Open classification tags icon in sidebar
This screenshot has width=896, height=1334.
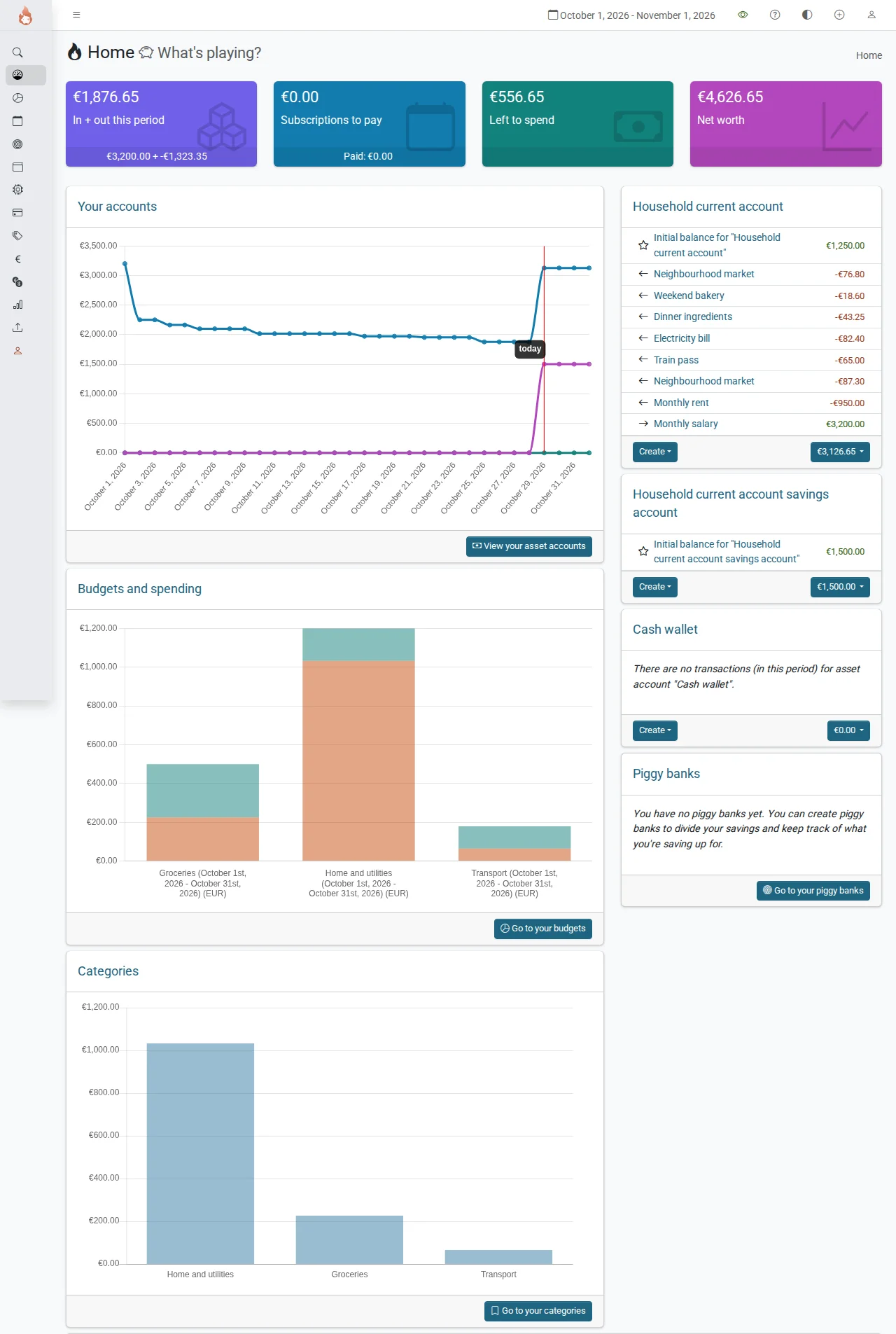coord(17,236)
